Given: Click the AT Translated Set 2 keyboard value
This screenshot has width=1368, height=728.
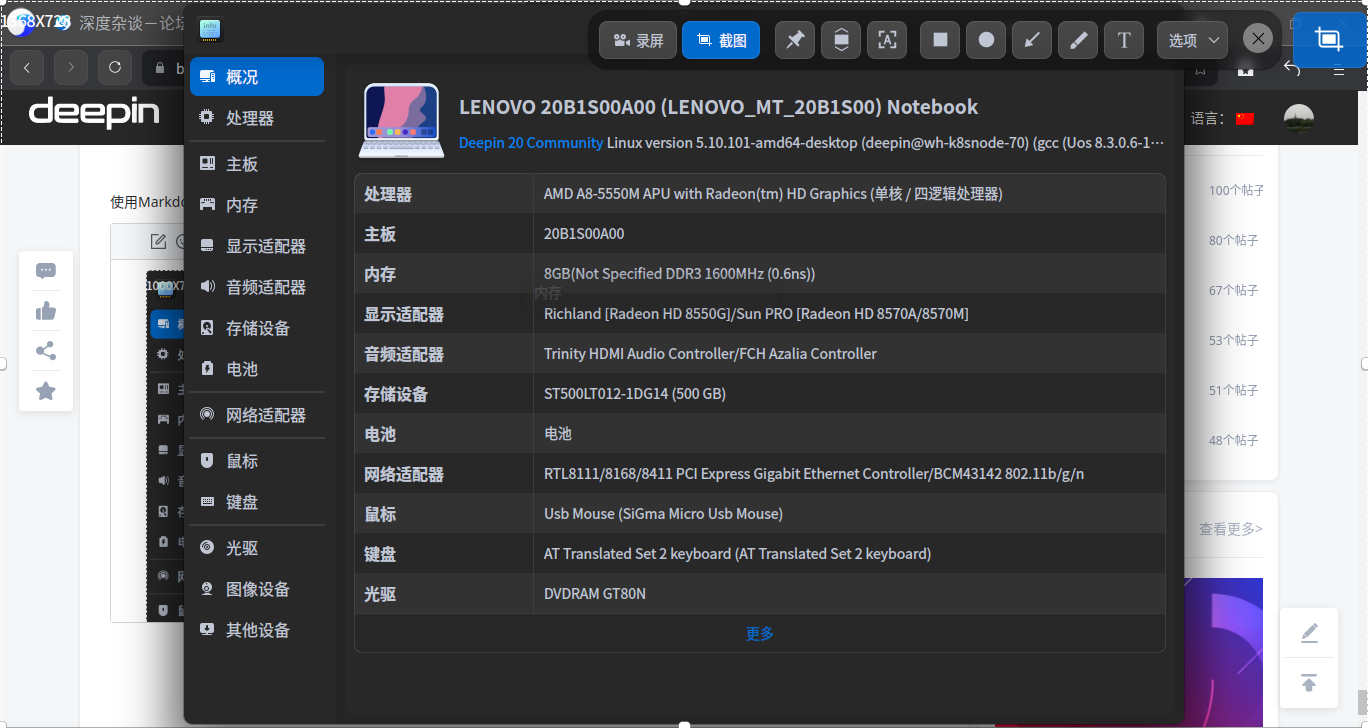Looking at the screenshot, I should point(737,554).
